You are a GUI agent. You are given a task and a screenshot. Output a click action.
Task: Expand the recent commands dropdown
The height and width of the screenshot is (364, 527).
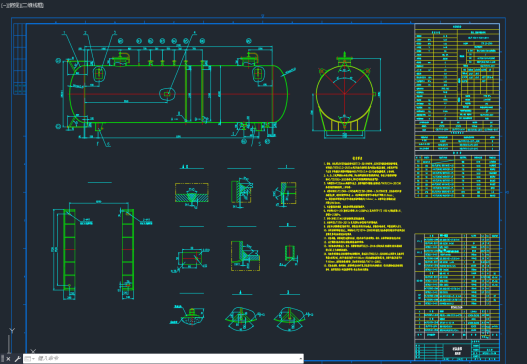click(x=29, y=359)
